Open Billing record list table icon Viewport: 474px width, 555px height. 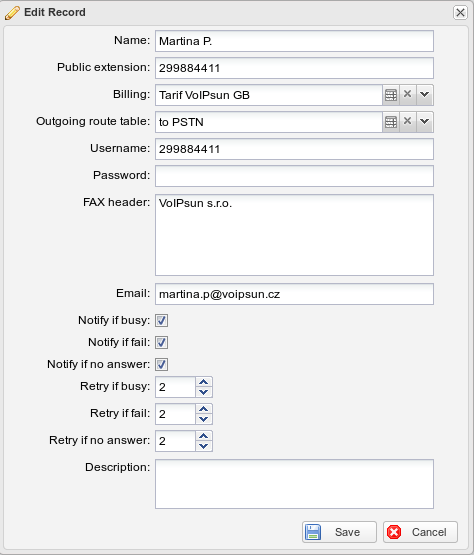pos(391,95)
